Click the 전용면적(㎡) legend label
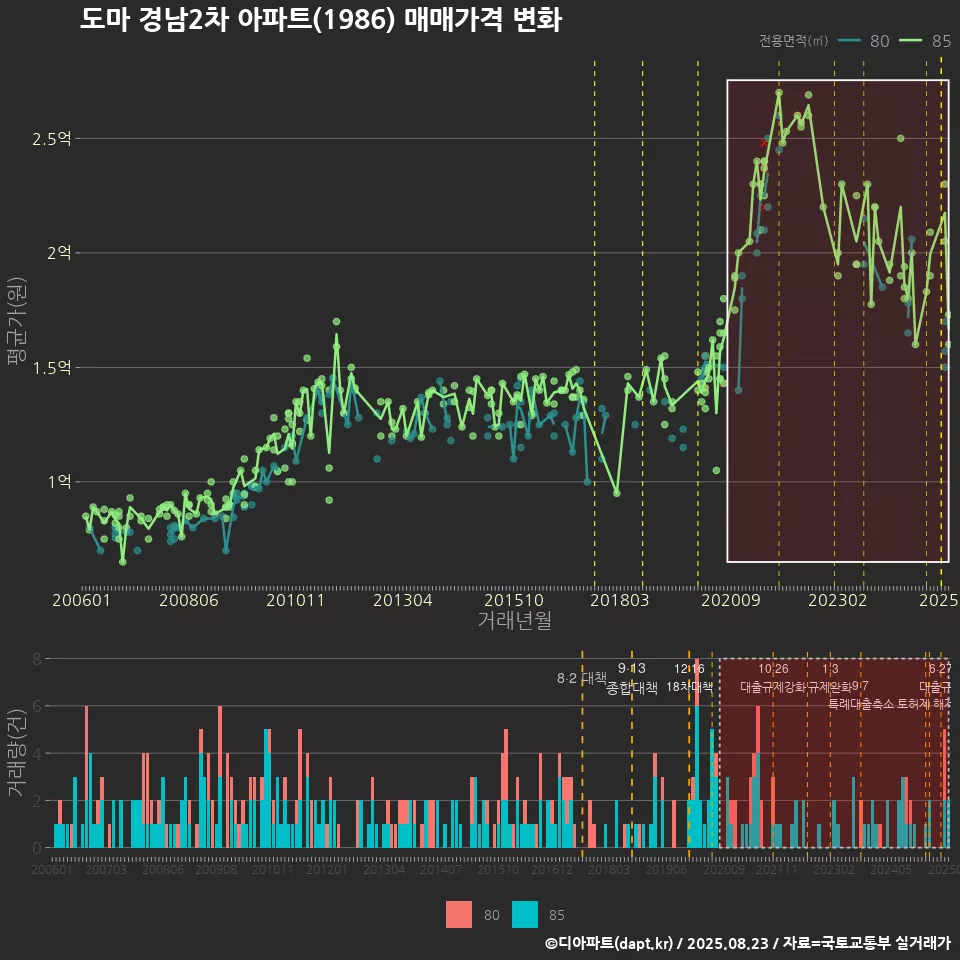The image size is (960, 960). tap(793, 40)
